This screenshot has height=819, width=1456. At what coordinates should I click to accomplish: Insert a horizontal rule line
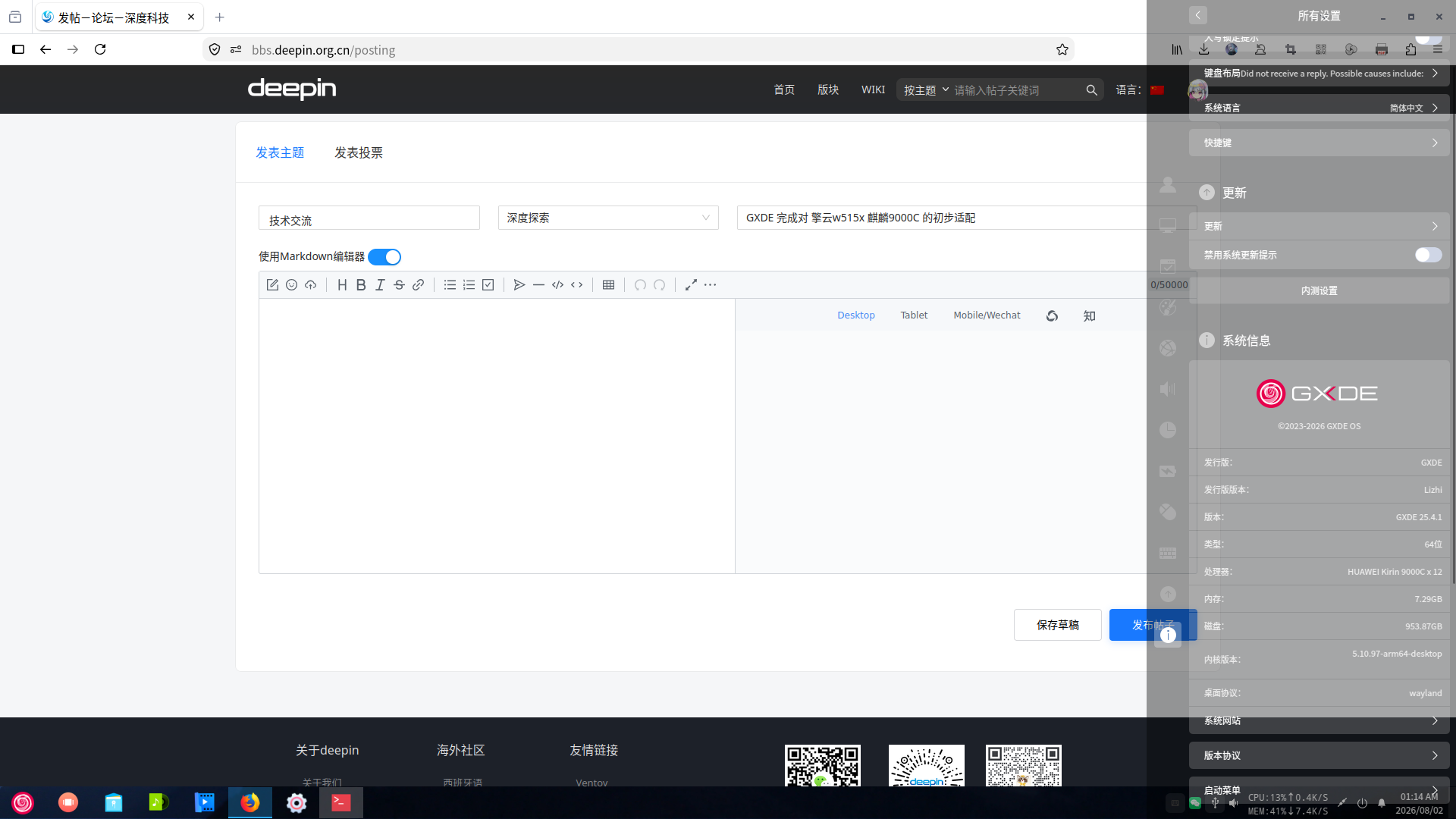[x=538, y=285]
